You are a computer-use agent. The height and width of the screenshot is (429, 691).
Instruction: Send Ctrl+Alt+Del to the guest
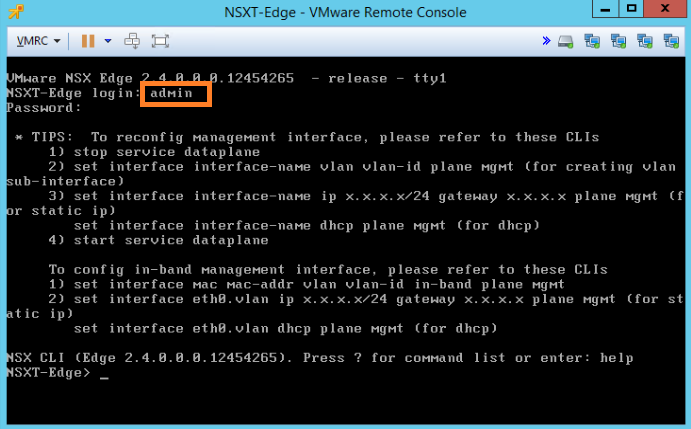(x=132, y=42)
